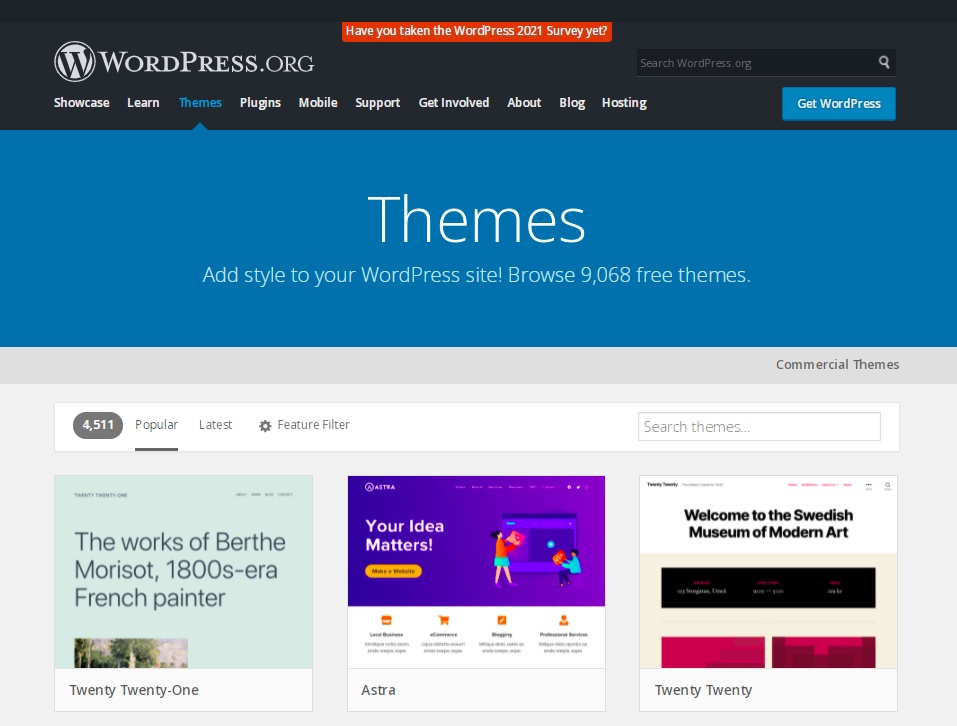Image resolution: width=957 pixels, height=726 pixels.
Task: Select the Themes navigation item
Action: point(200,103)
